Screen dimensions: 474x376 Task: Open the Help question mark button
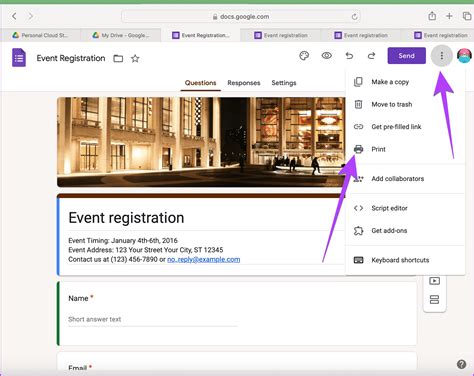(461, 364)
